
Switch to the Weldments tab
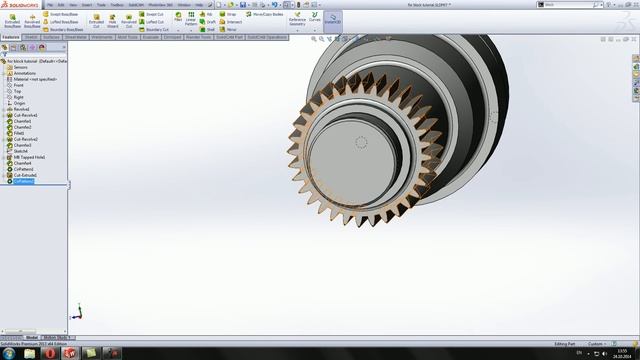point(102,37)
